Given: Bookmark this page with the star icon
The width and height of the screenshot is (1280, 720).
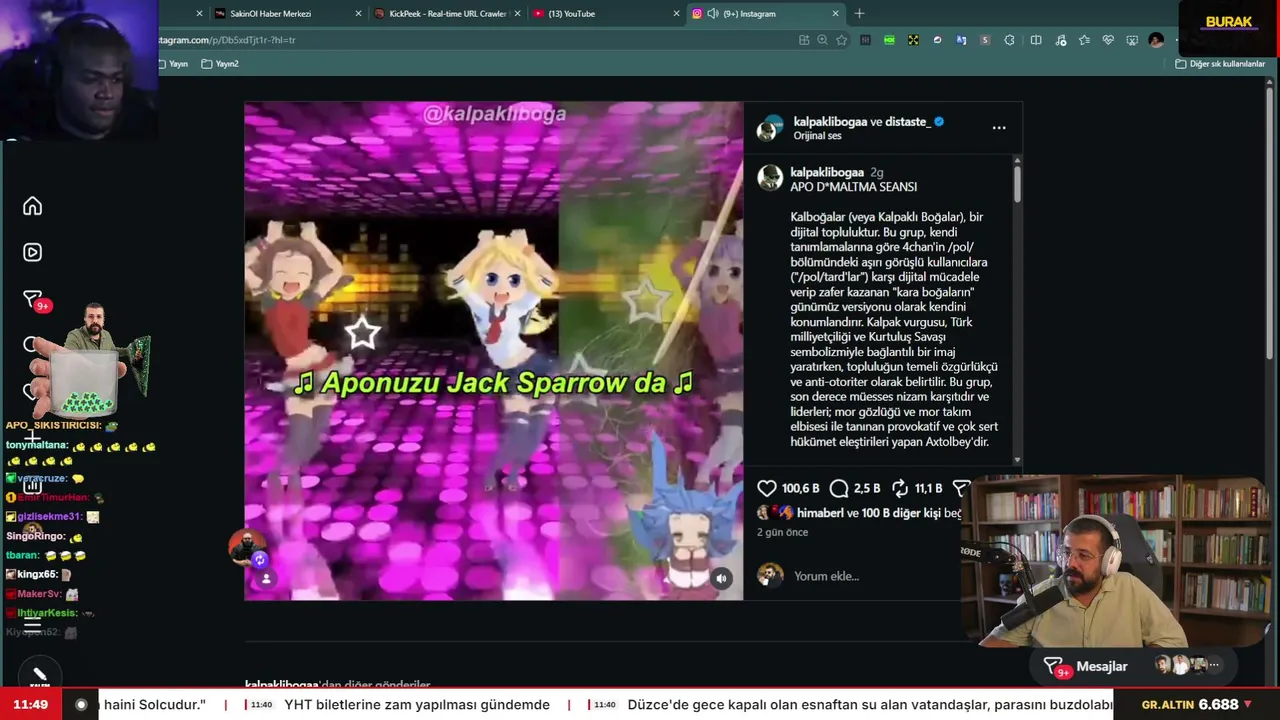Looking at the screenshot, I should tap(842, 40).
